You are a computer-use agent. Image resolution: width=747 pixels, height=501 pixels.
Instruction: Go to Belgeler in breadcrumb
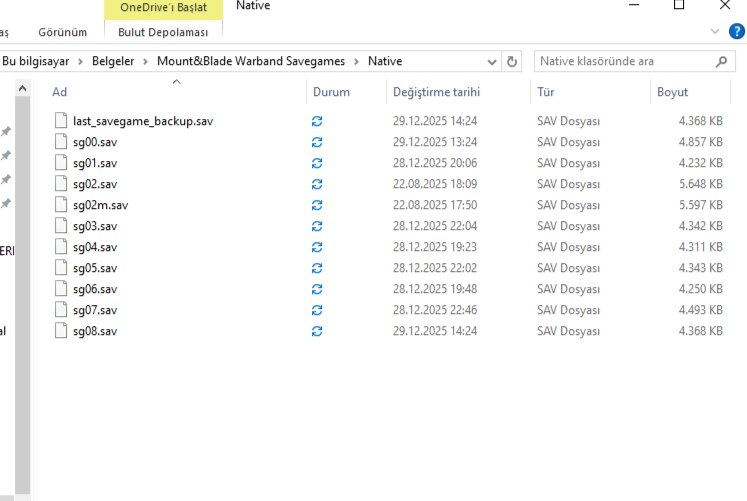113,61
